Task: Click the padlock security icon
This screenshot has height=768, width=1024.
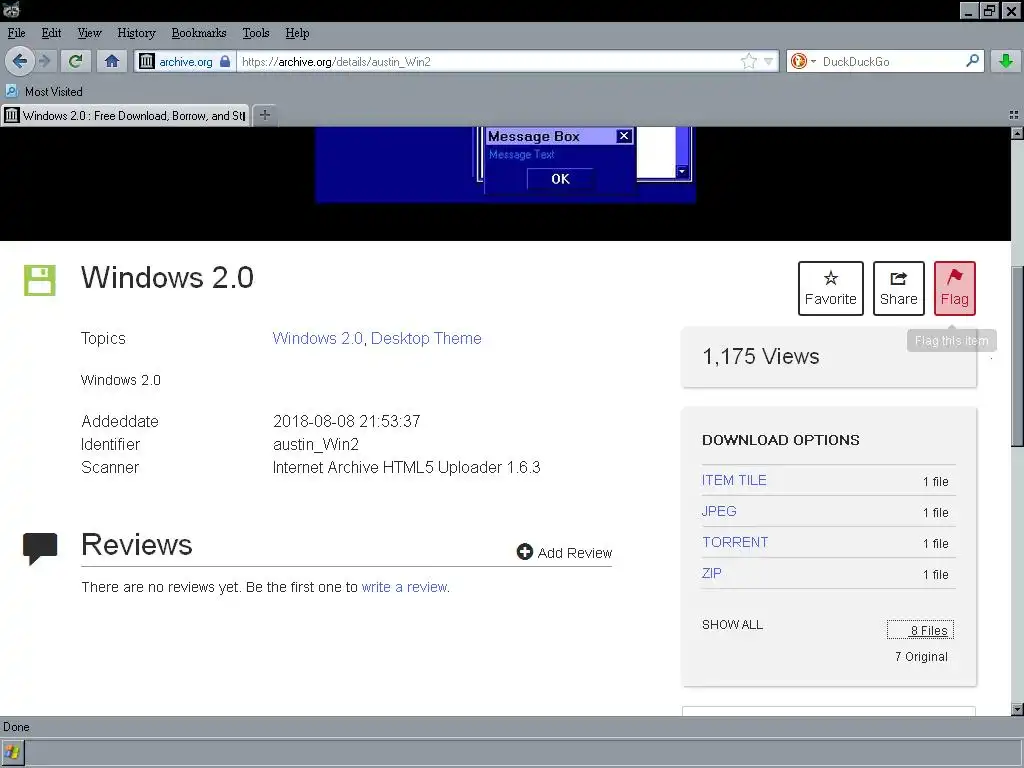Action: 225,61
